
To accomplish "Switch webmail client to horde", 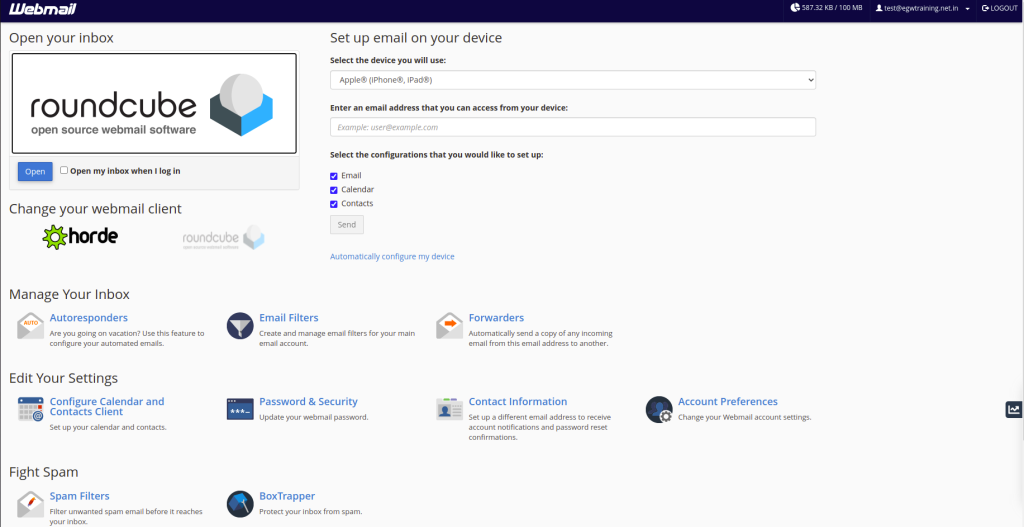I will click(80, 237).
